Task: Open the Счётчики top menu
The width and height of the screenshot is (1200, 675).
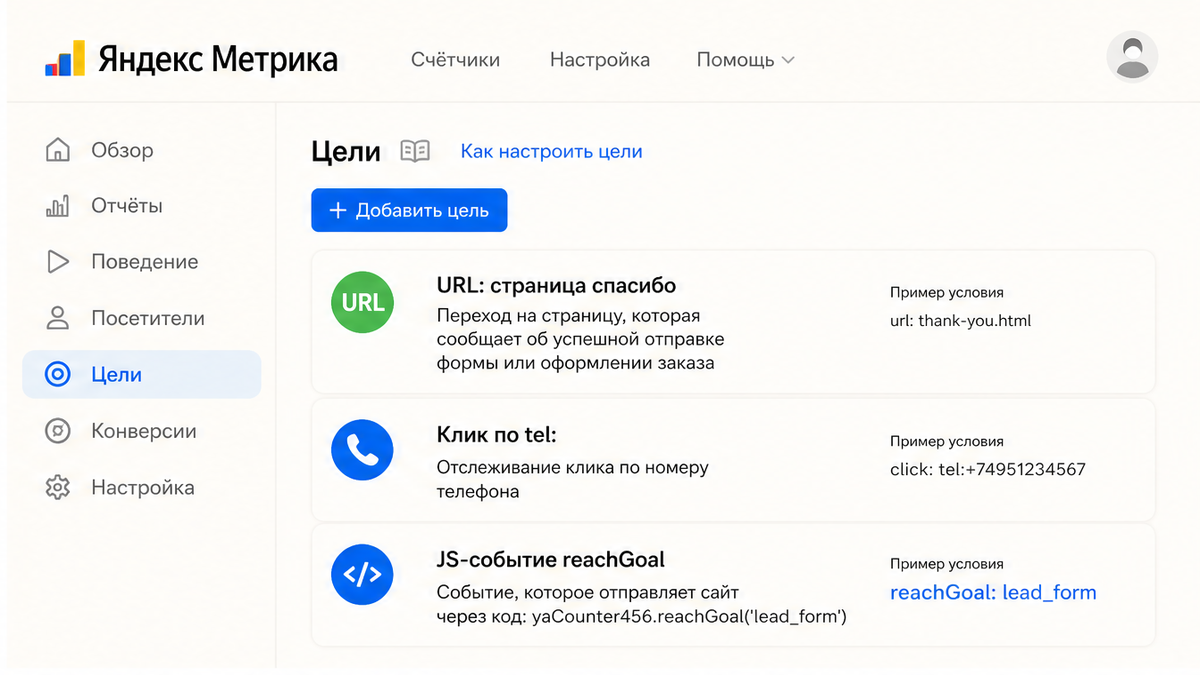Action: pyautogui.click(x=455, y=60)
